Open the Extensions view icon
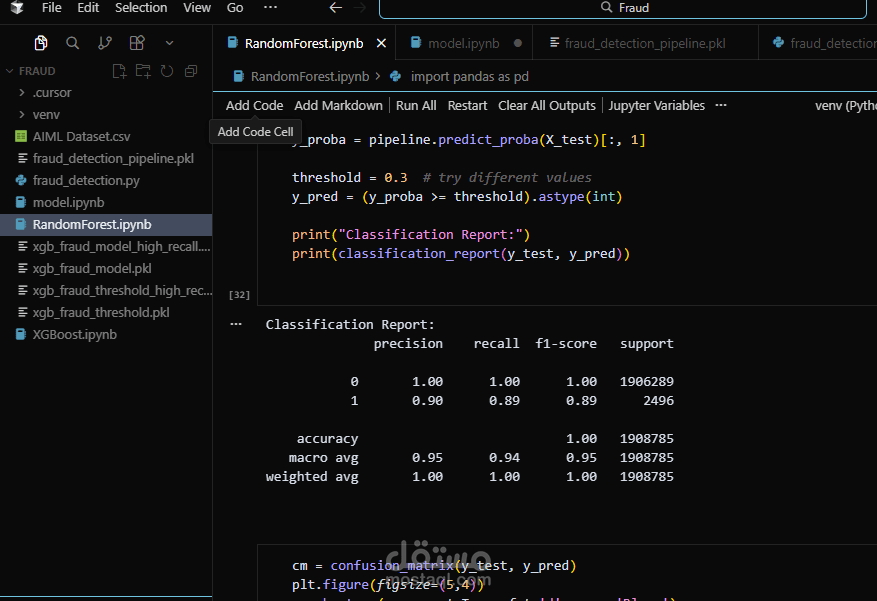 click(x=137, y=43)
